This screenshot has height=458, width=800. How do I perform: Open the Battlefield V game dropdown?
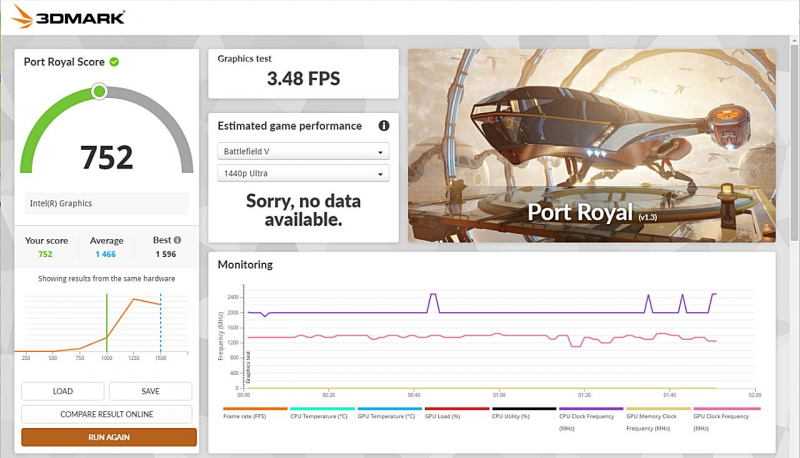(x=303, y=152)
